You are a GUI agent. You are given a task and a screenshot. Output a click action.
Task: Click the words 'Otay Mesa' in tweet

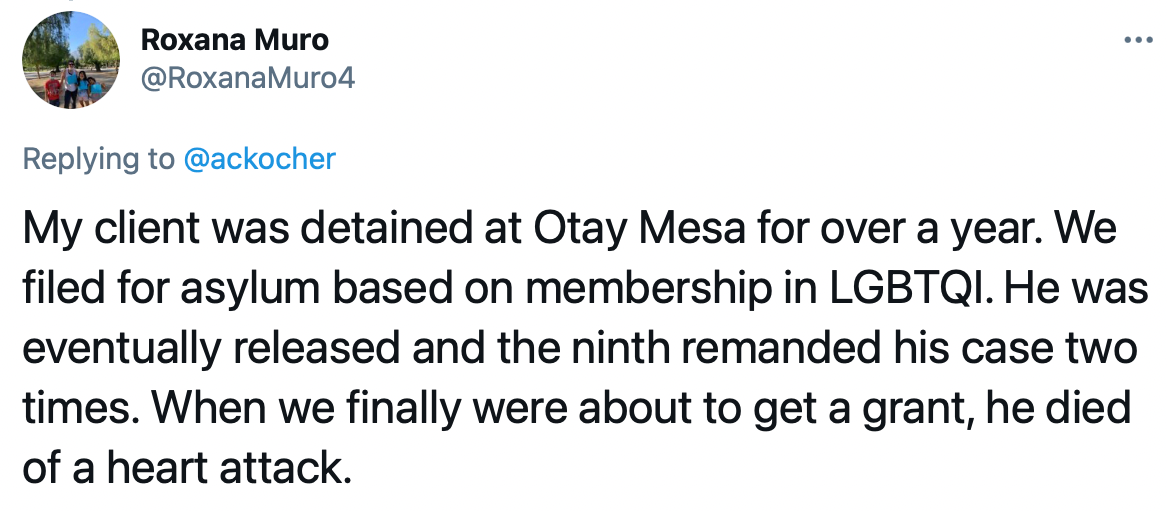639,229
